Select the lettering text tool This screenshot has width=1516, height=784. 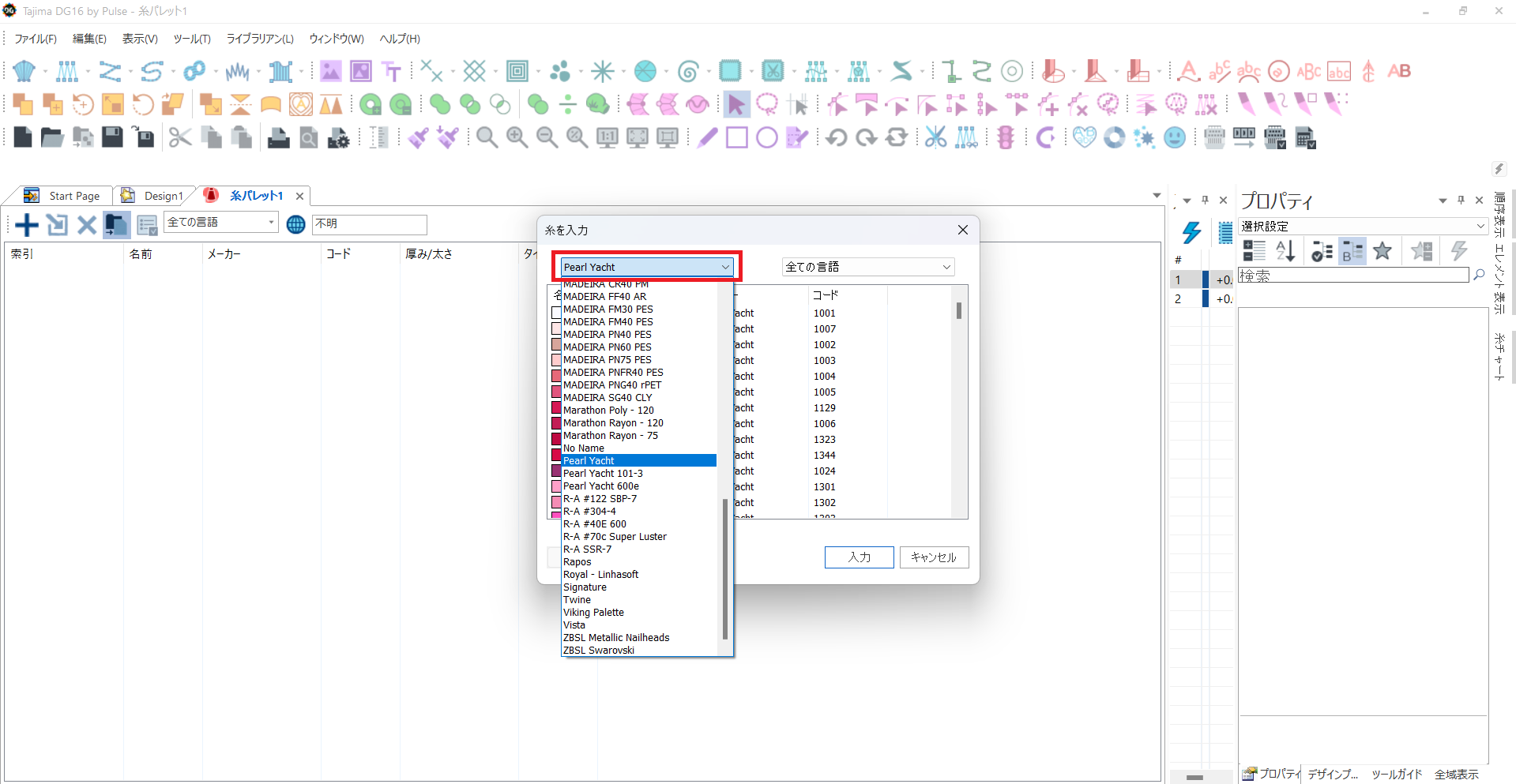point(391,71)
